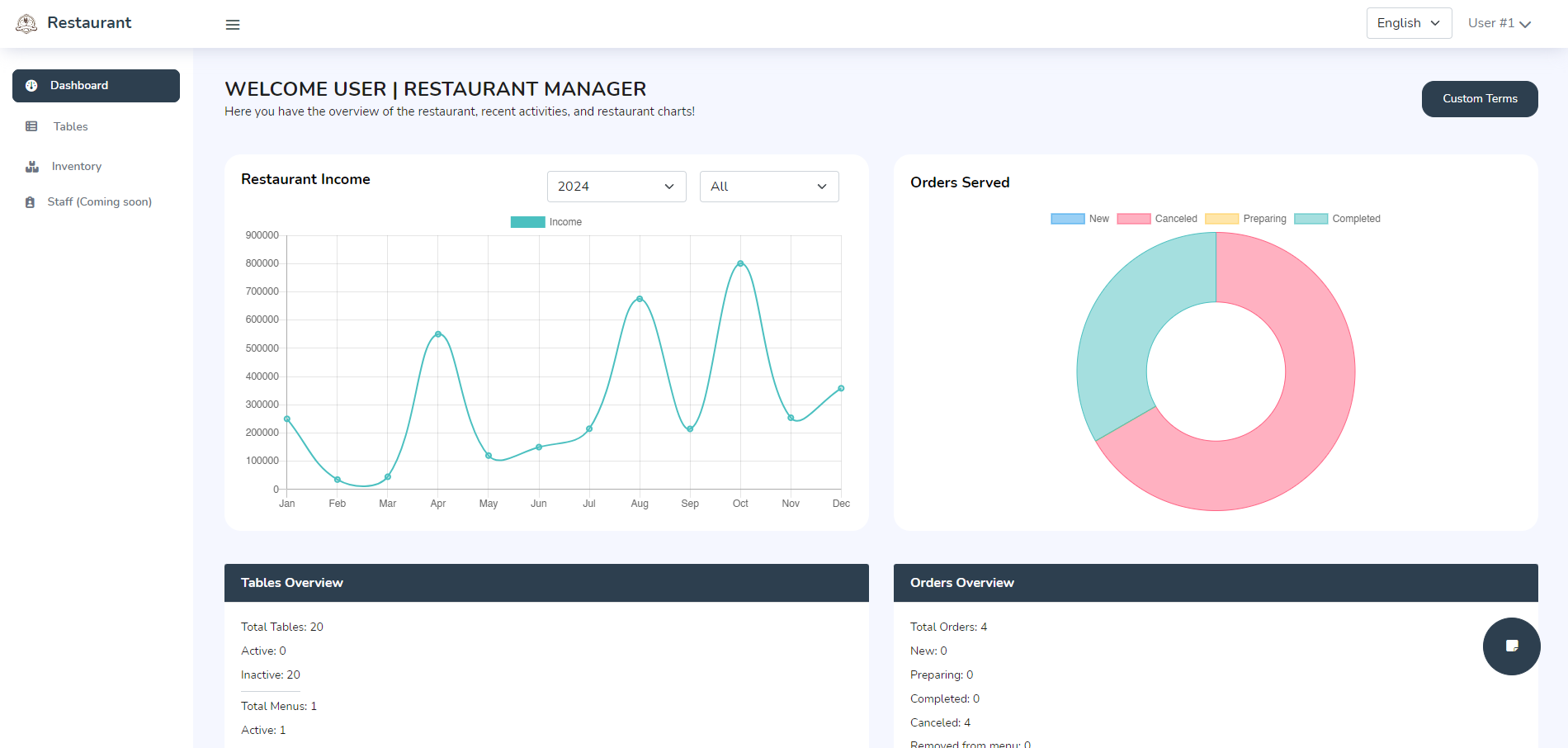The height and width of the screenshot is (748, 1568).
Task: Toggle the hamburger sidebar menu icon
Action: point(233,25)
